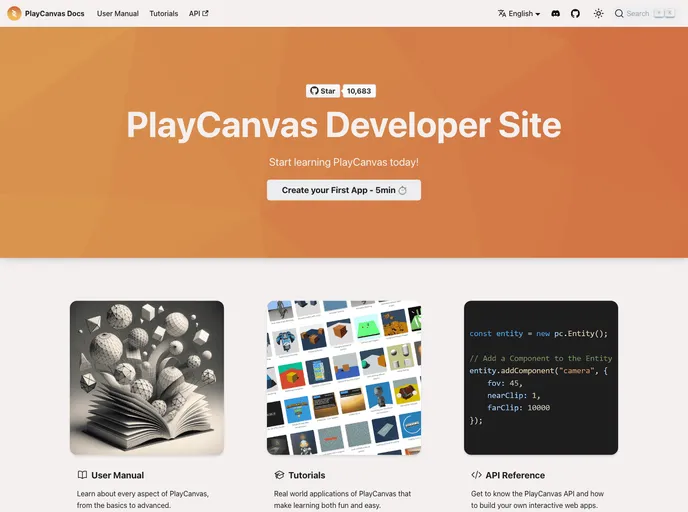This screenshot has height=512, width=688.
Task: Click the User Manual heading link
Action: 118,475
